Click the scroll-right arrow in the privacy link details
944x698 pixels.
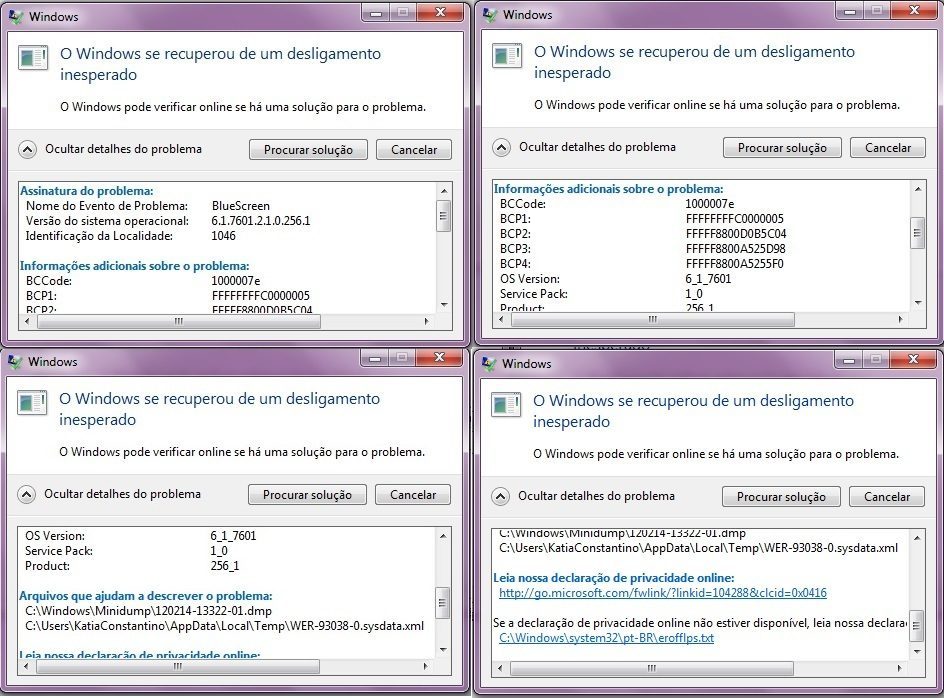point(899,668)
